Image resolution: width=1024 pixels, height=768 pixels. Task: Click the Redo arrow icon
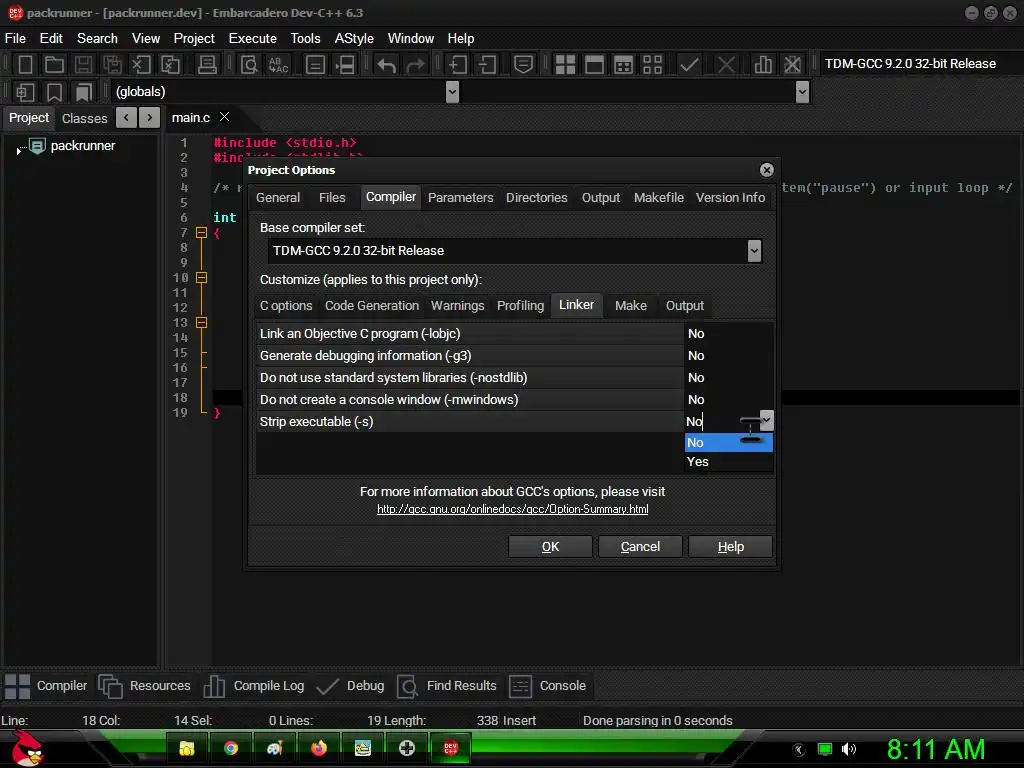tap(415, 64)
